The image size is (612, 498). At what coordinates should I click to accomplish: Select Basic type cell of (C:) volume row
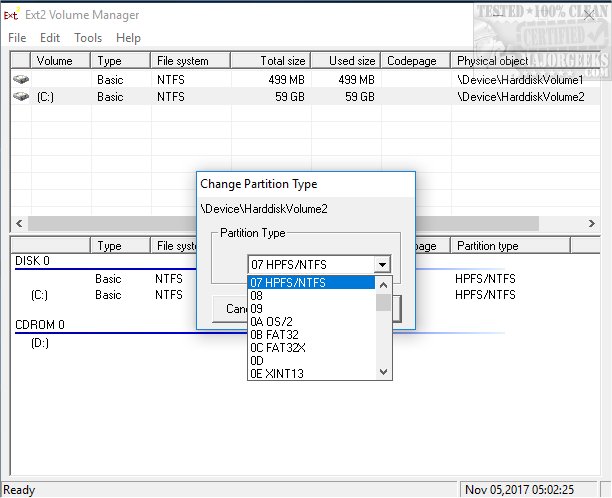pos(110,96)
